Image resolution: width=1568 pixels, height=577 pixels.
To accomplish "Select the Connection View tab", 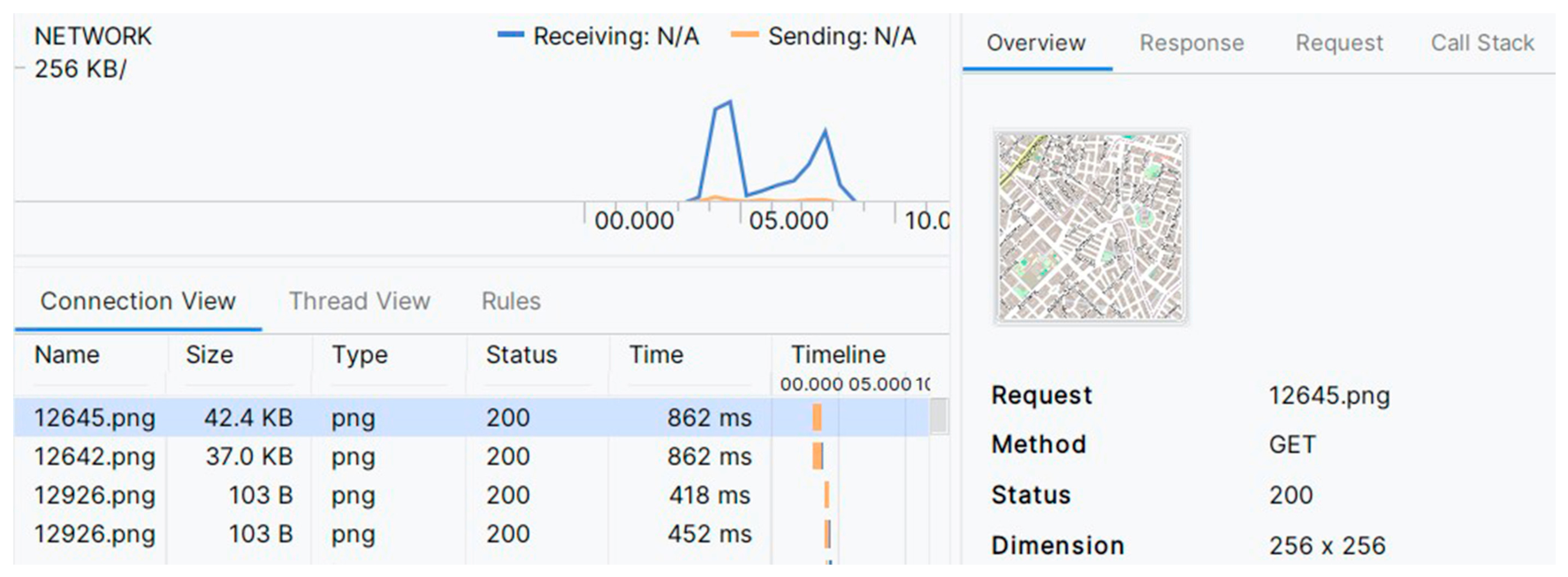I will pos(138,301).
